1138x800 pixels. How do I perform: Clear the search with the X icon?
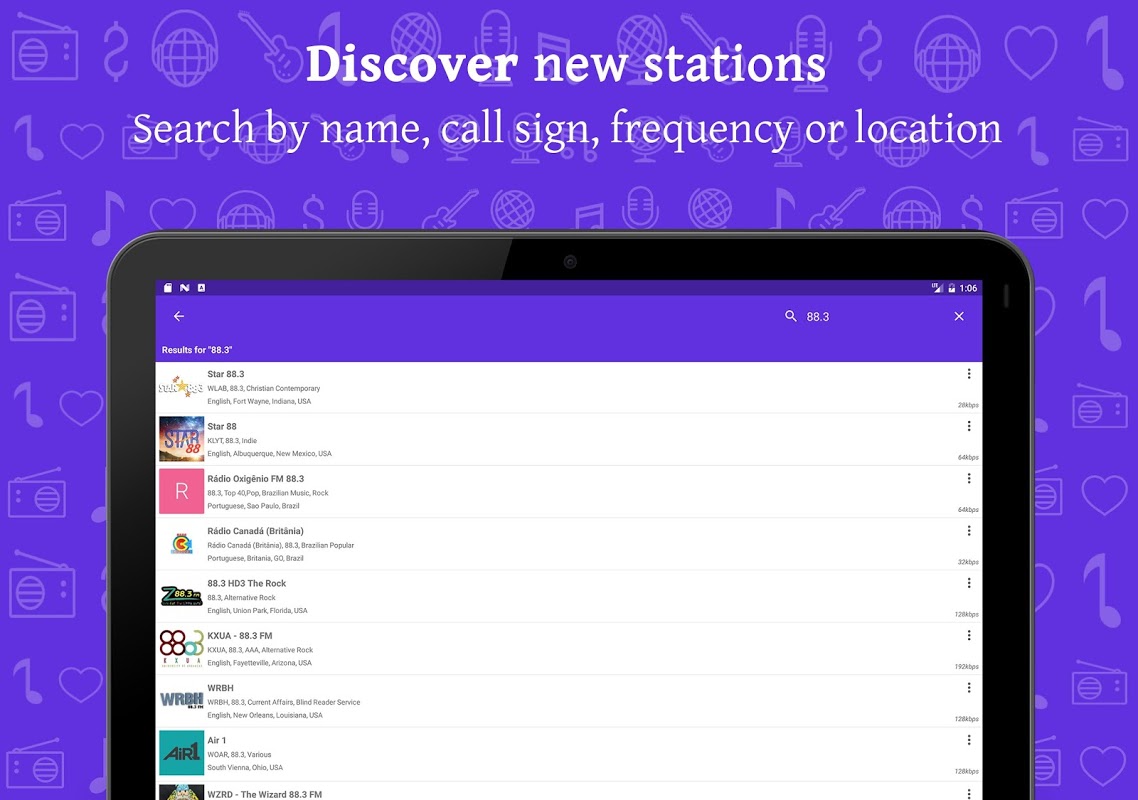coord(959,317)
